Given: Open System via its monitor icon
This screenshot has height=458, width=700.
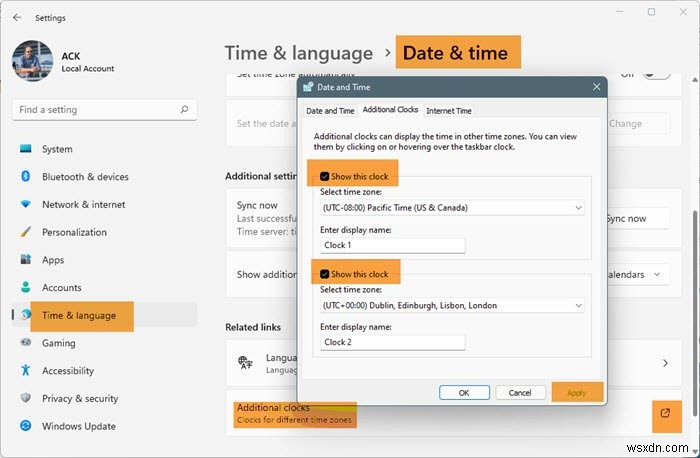Looking at the screenshot, I should [26, 149].
